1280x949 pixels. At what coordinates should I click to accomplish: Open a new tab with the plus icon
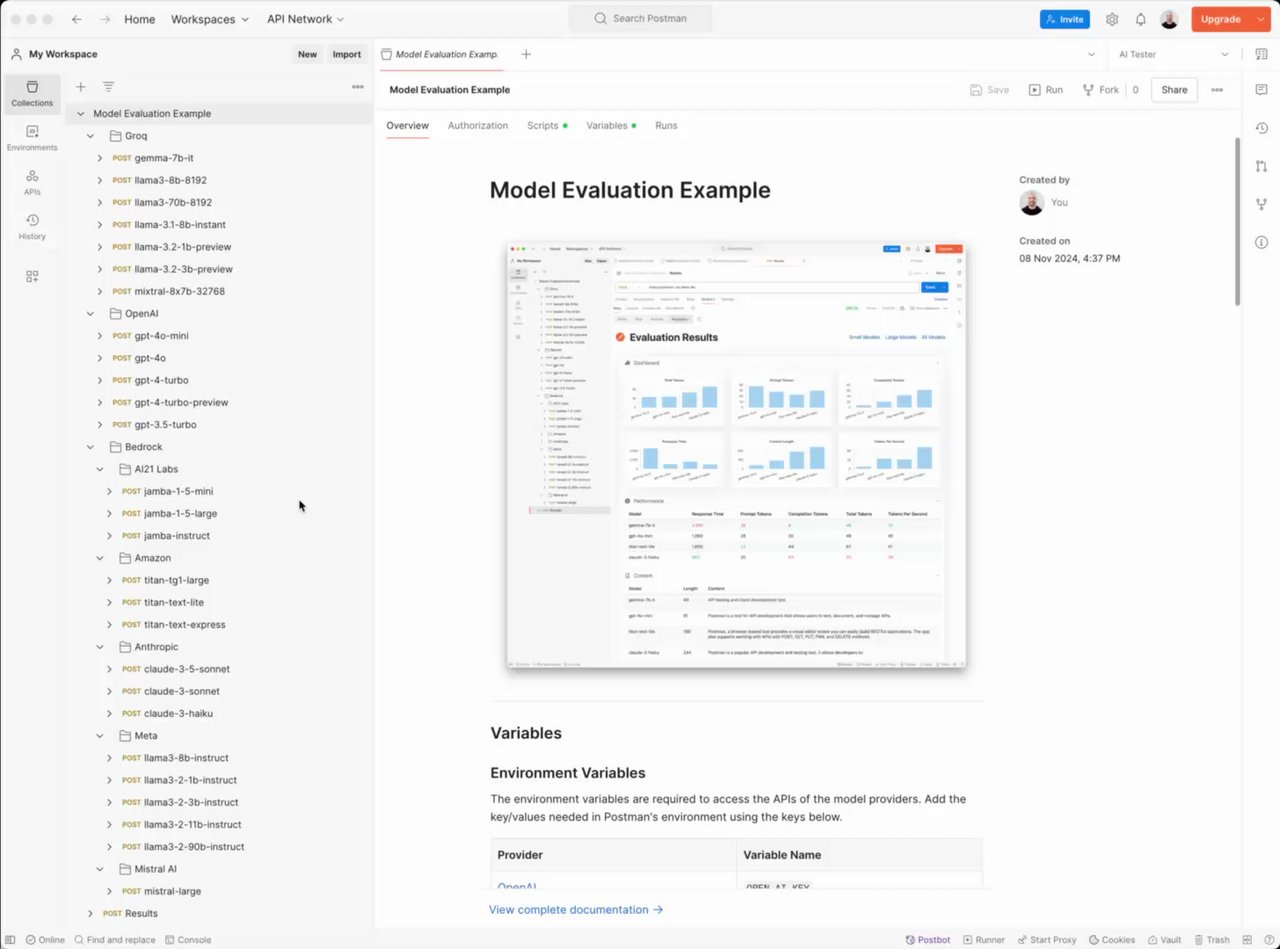pyautogui.click(x=526, y=54)
